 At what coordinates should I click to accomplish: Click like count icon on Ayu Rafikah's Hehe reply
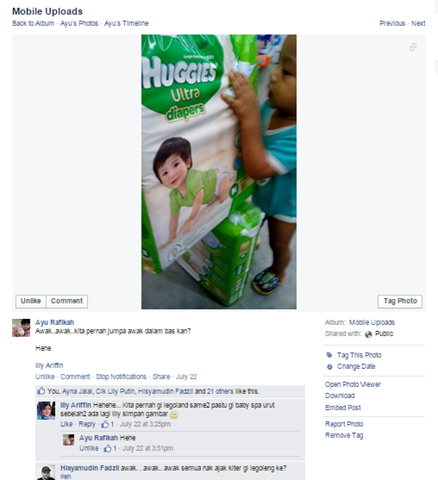(107, 448)
